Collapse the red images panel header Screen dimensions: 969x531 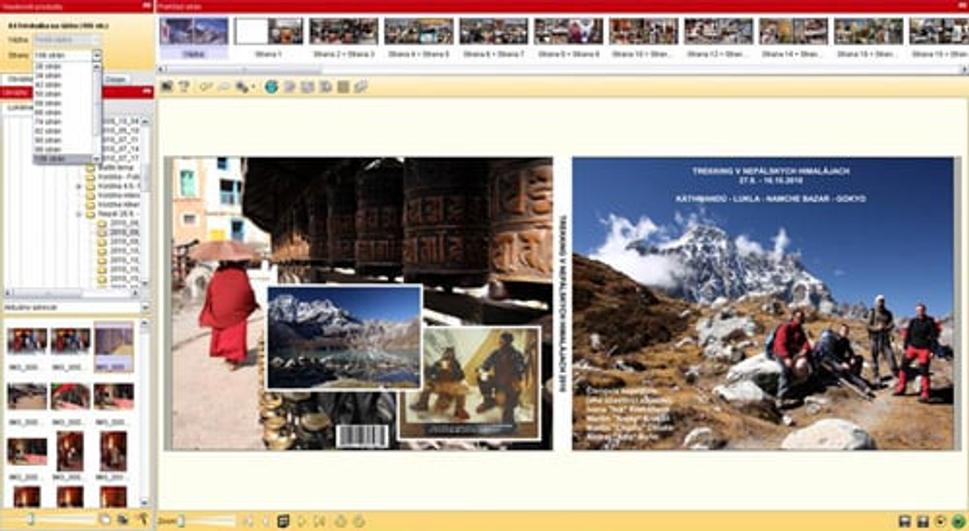point(147,92)
